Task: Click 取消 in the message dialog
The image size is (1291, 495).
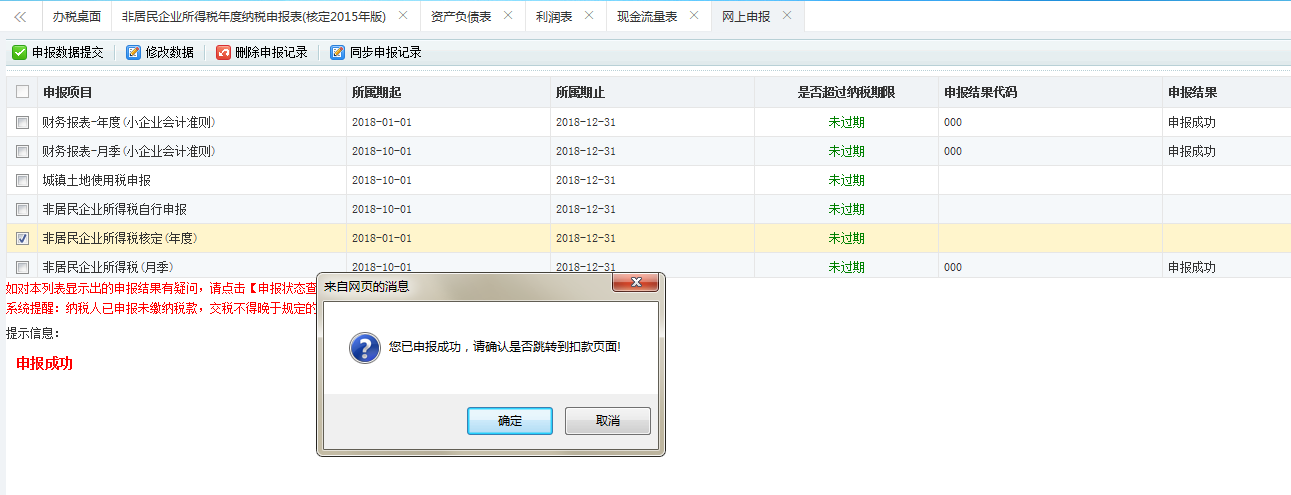Action: [x=608, y=421]
